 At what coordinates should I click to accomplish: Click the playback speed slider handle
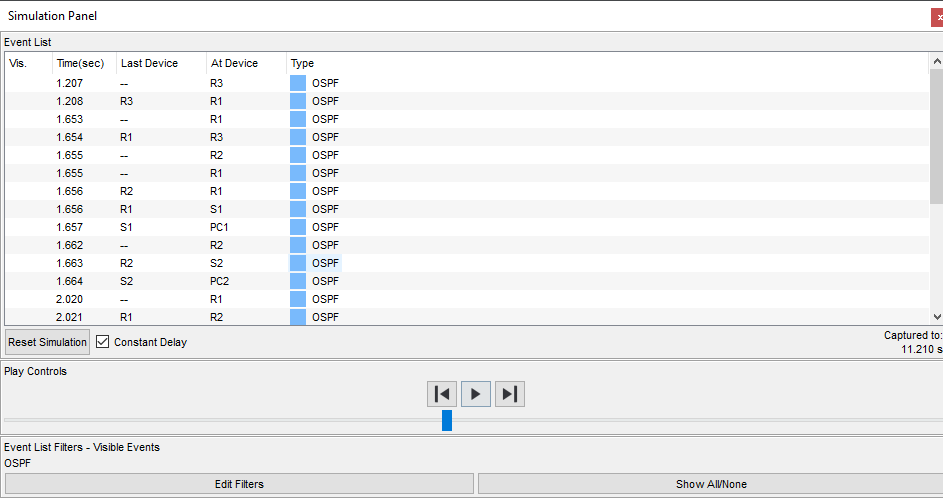447,420
